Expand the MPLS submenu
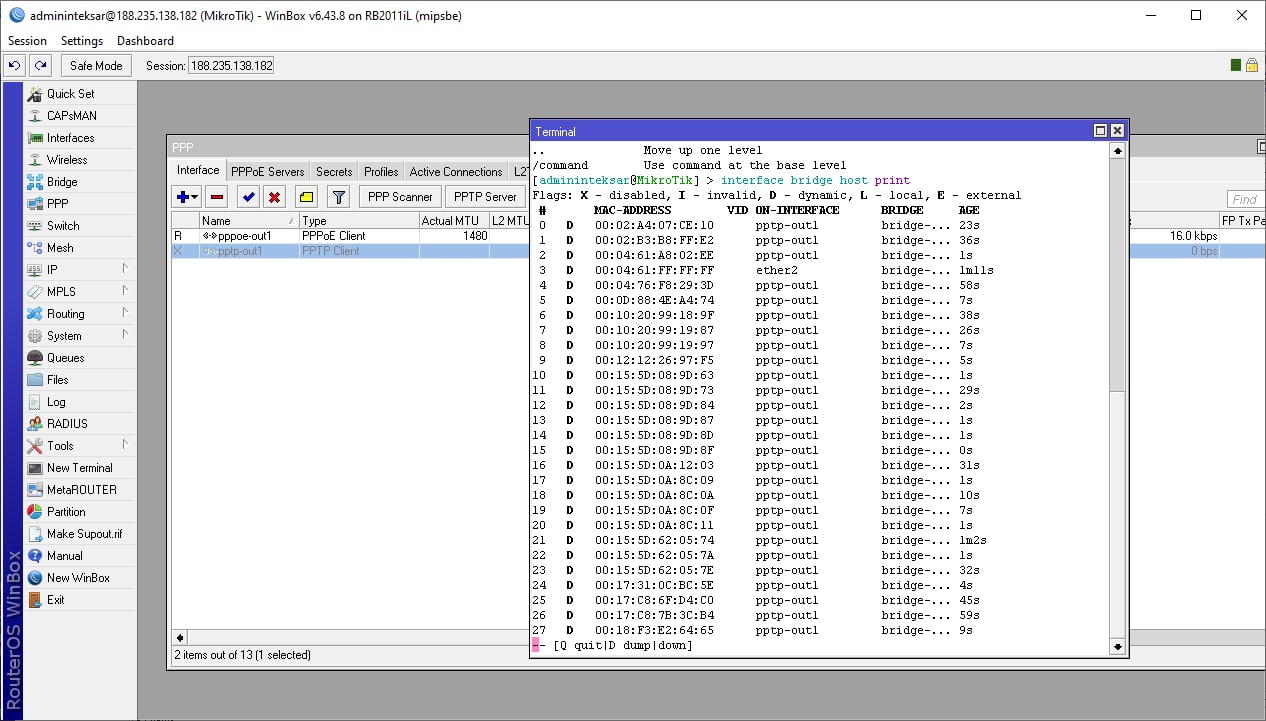This screenshot has width=1266, height=721. pyautogui.click(x=80, y=292)
